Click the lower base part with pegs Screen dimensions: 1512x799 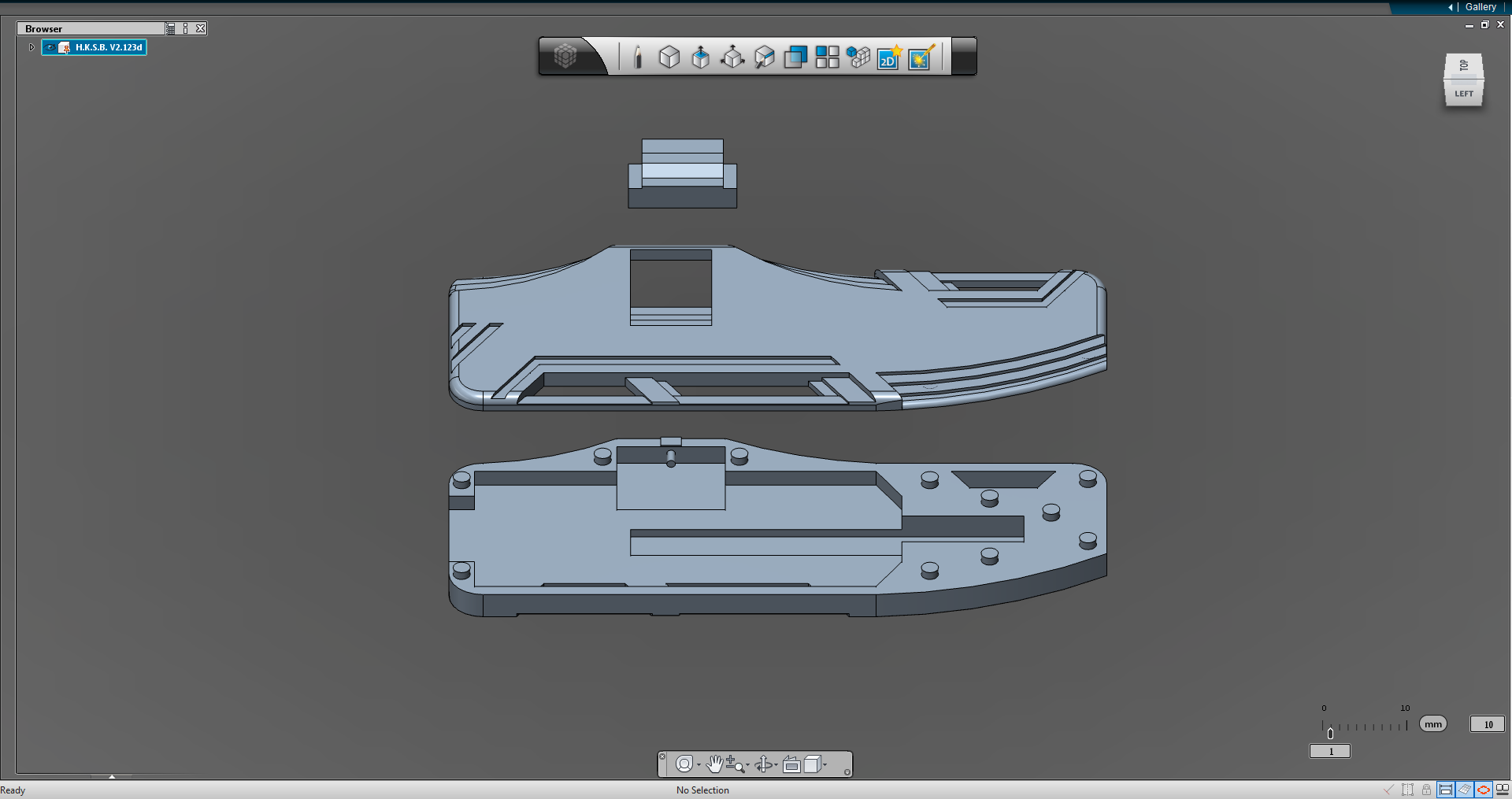(x=776, y=527)
